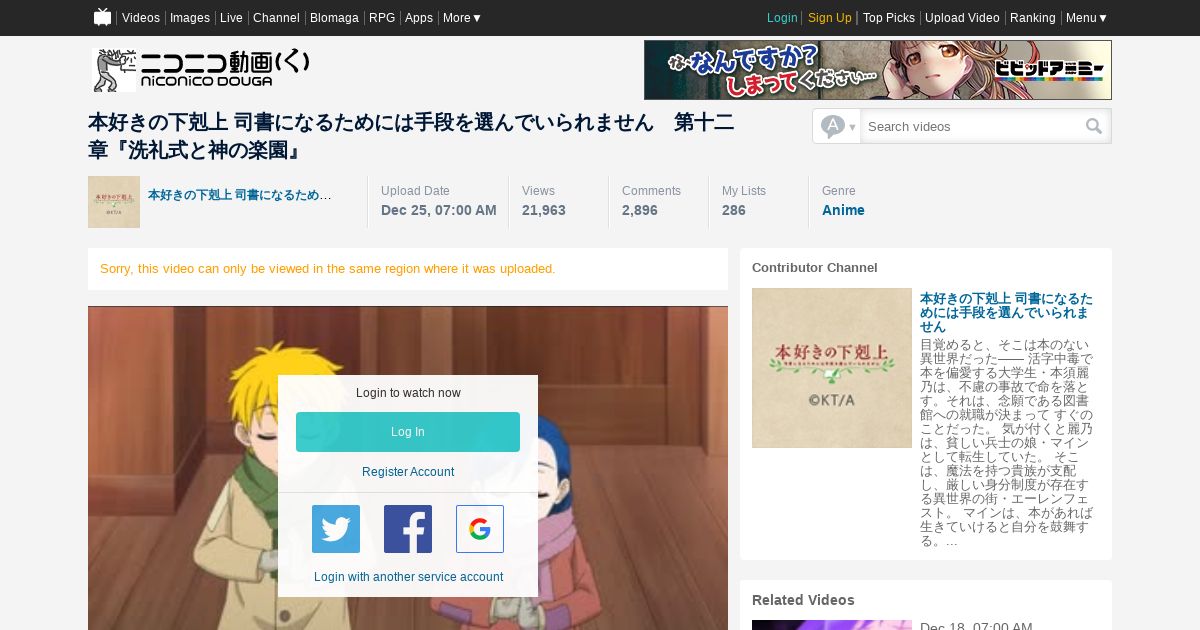Click the contributor channel description text
The image size is (1200, 630).
pos(1007,443)
